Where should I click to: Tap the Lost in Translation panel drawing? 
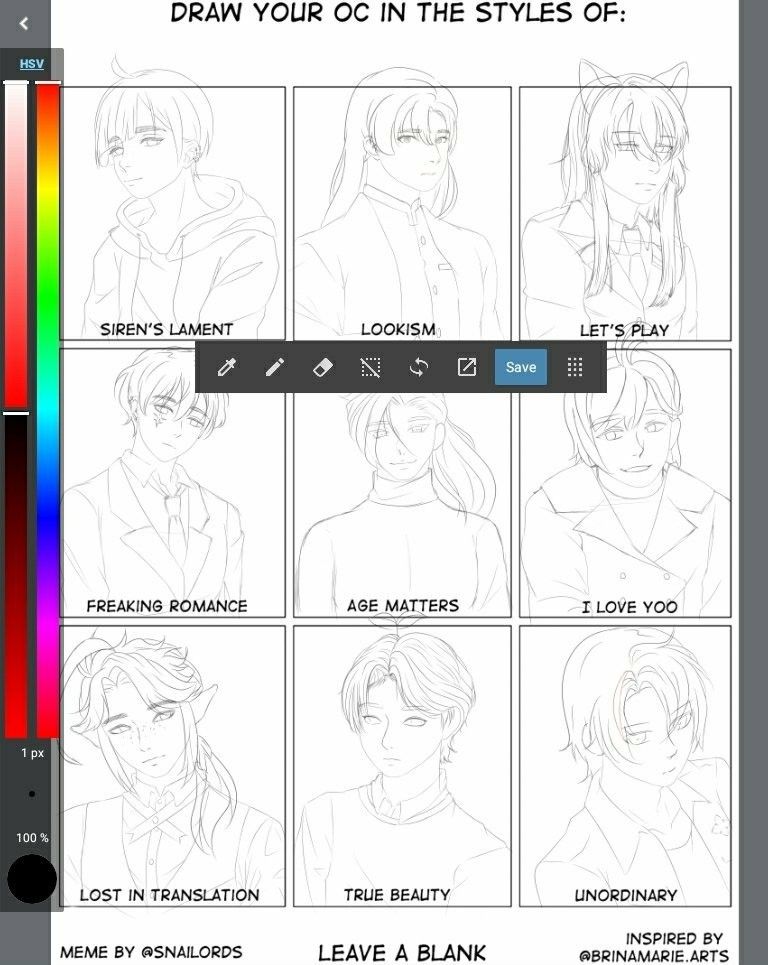pyautogui.click(x=173, y=766)
